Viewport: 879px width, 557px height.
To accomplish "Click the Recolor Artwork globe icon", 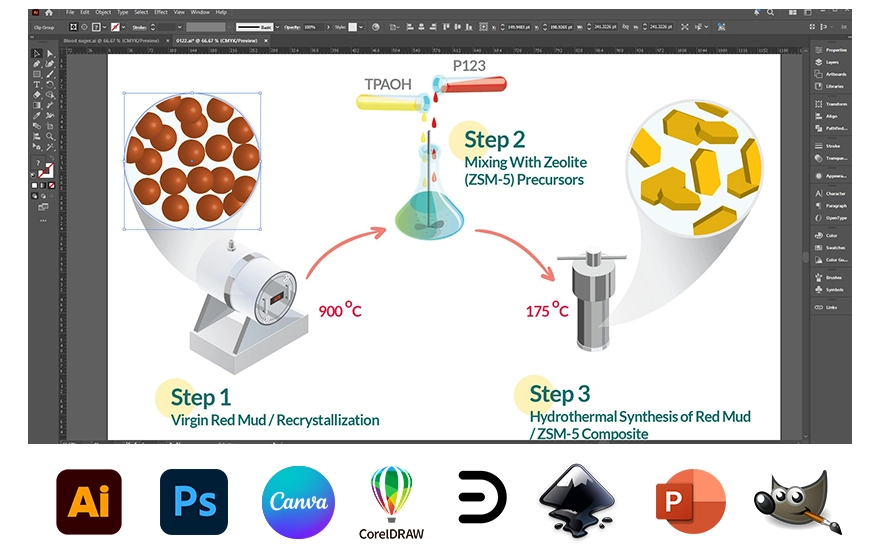I will (x=376, y=27).
